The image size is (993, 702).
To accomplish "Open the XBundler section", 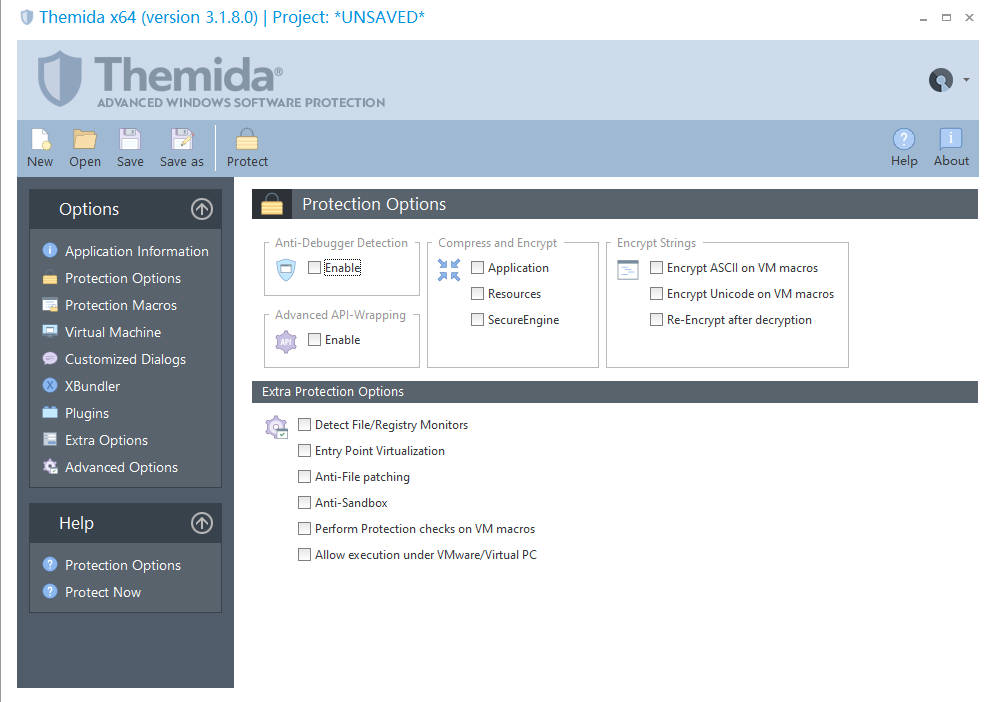I will [92, 386].
